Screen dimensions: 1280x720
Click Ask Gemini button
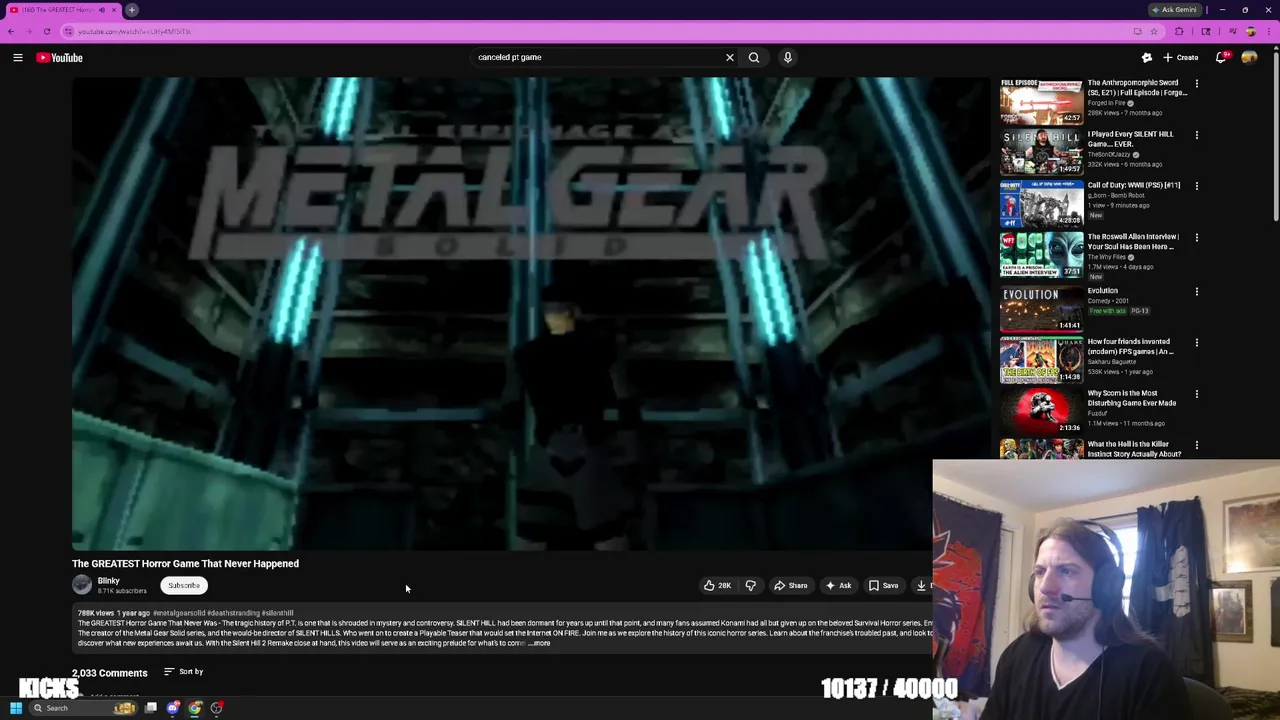1175,10
